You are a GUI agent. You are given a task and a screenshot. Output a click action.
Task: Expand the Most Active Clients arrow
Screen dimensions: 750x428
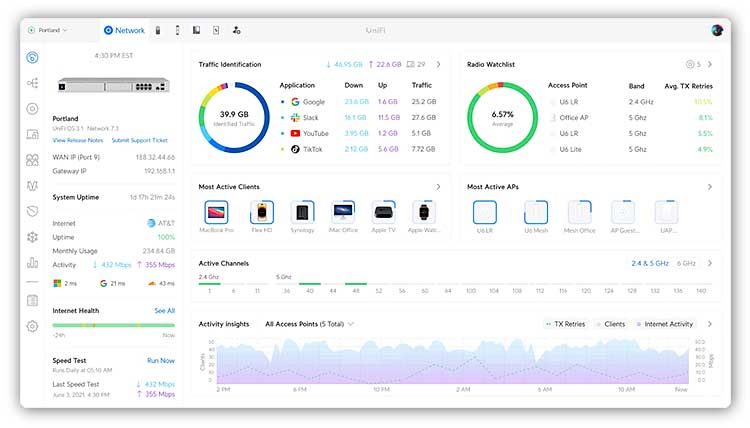[438, 187]
